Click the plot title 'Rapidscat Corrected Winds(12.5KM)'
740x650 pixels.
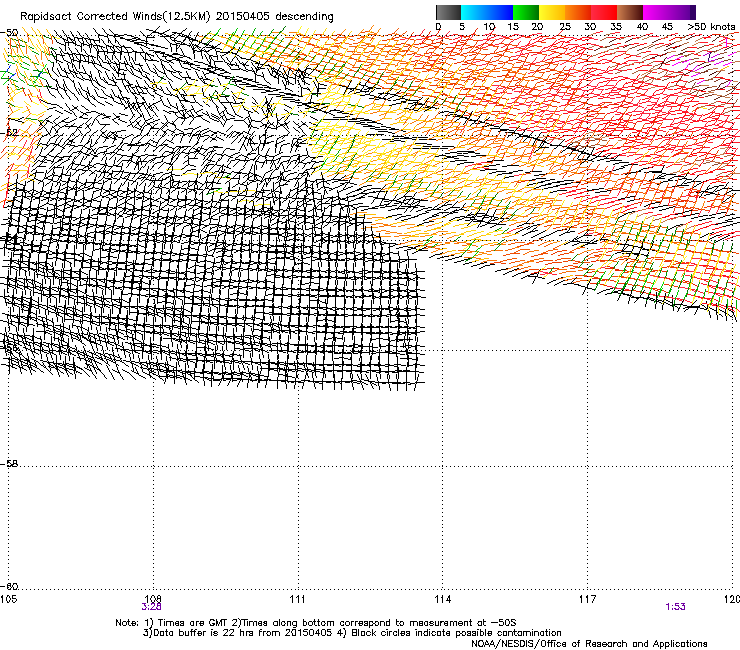click(115, 17)
